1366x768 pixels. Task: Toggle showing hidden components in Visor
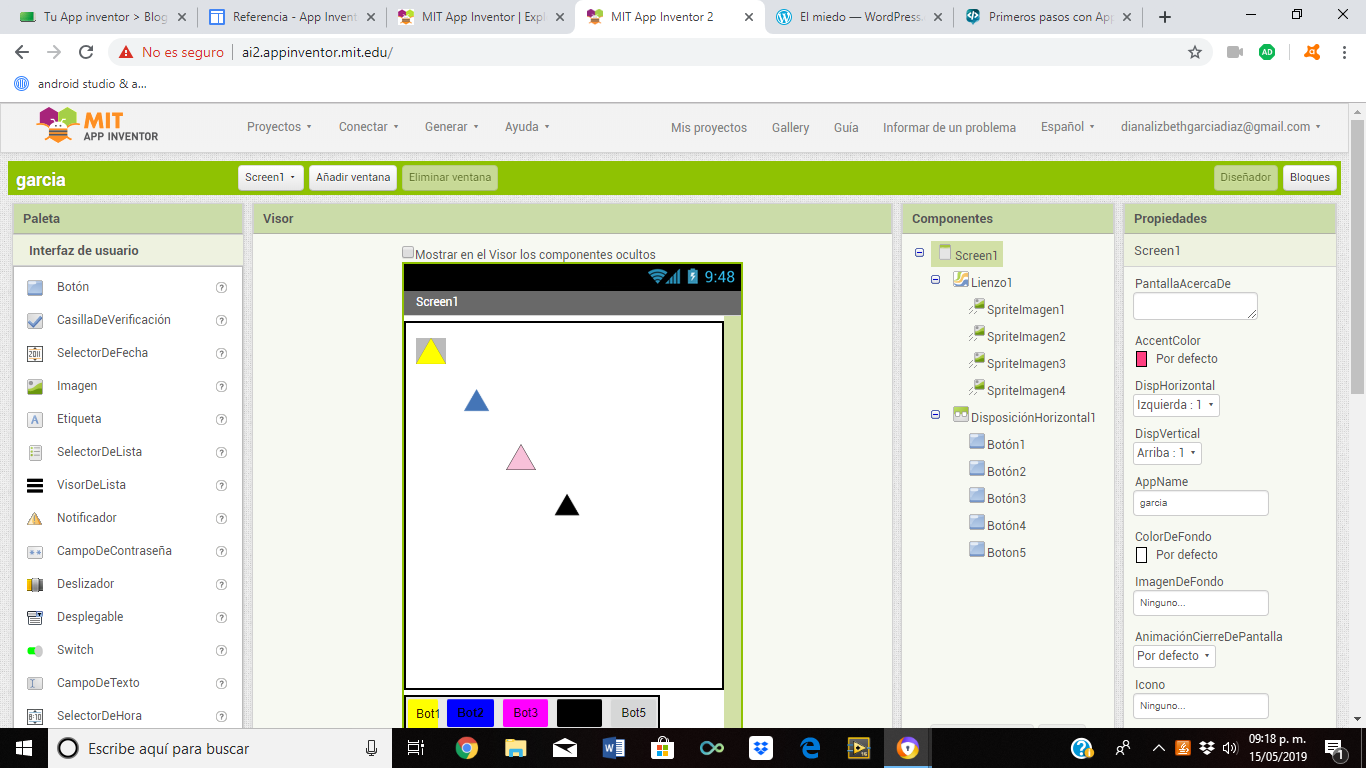pos(408,253)
